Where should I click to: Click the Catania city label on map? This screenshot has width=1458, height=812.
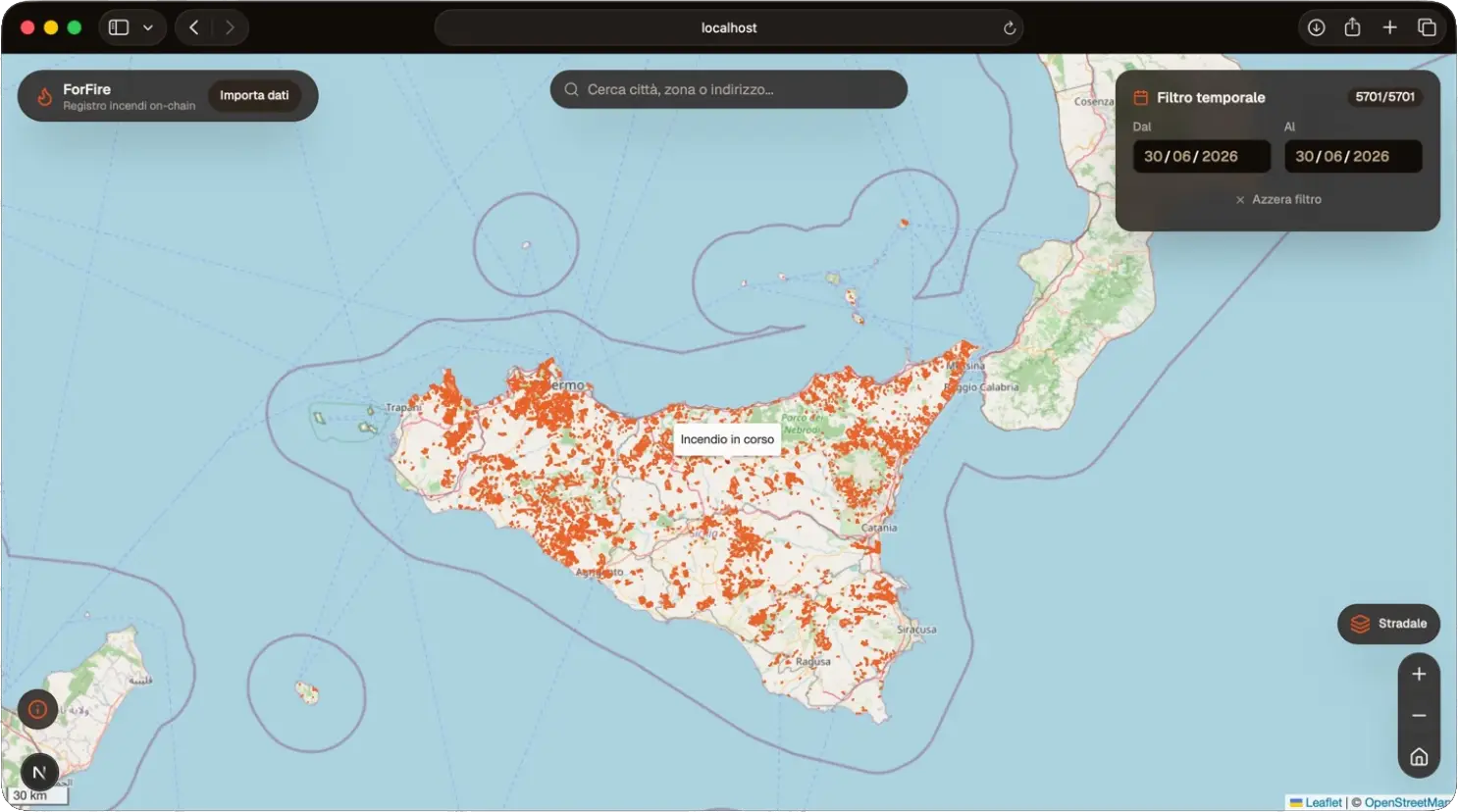[879, 528]
